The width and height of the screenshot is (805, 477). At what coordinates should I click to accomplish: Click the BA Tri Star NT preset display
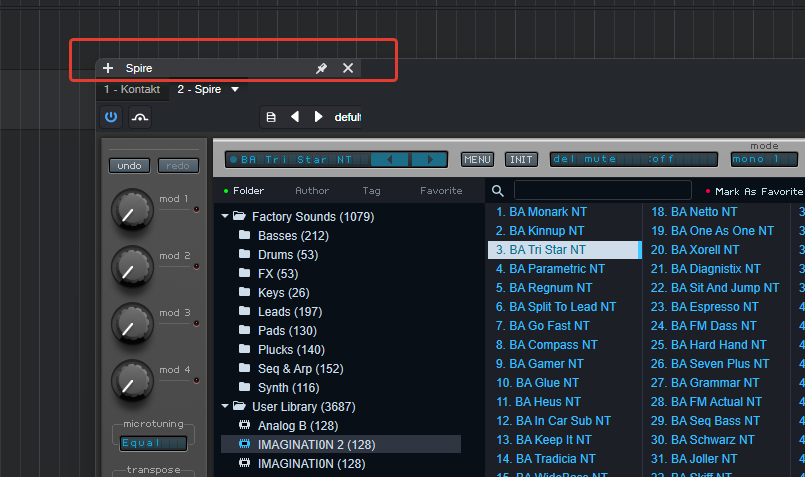(x=298, y=160)
